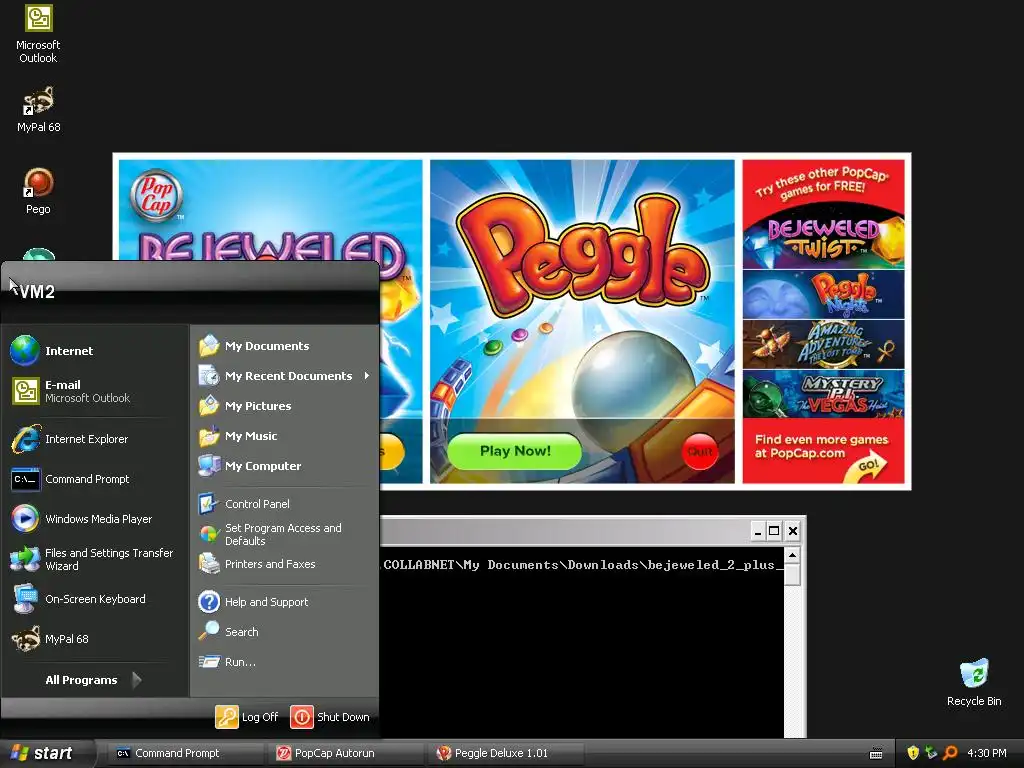The height and width of the screenshot is (768, 1024).
Task: Click the security shield tray icon
Action: coord(913,753)
